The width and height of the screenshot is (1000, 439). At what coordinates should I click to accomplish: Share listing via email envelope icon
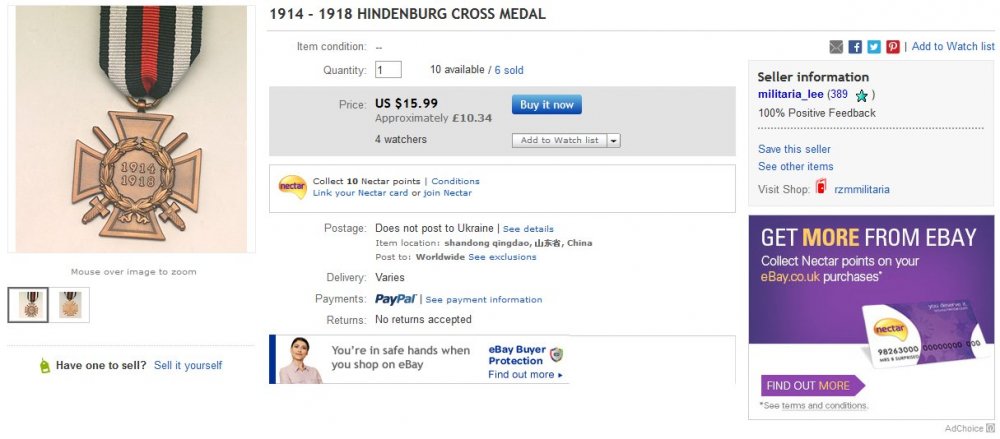[837, 47]
